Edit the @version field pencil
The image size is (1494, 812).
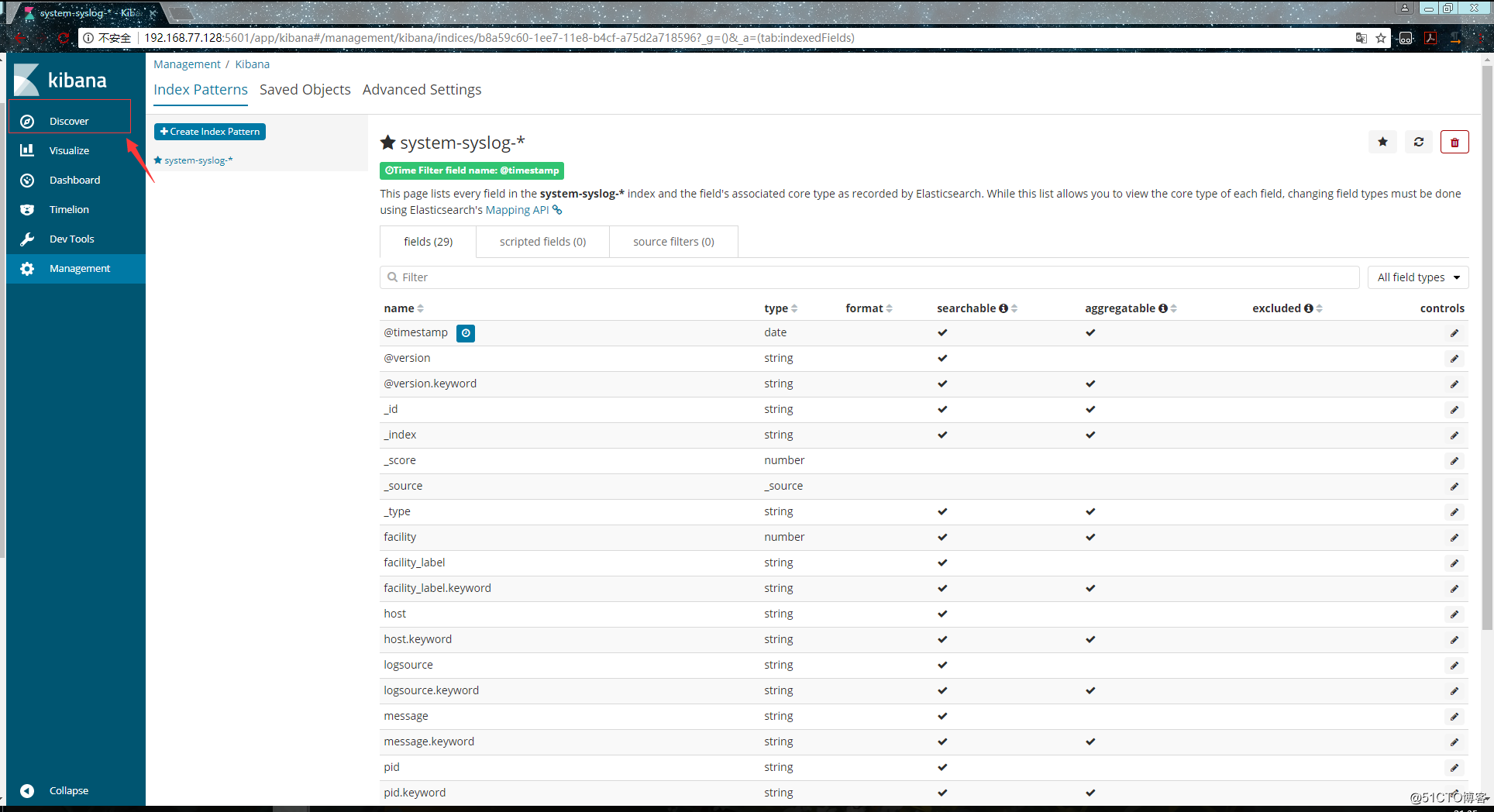tap(1454, 359)
